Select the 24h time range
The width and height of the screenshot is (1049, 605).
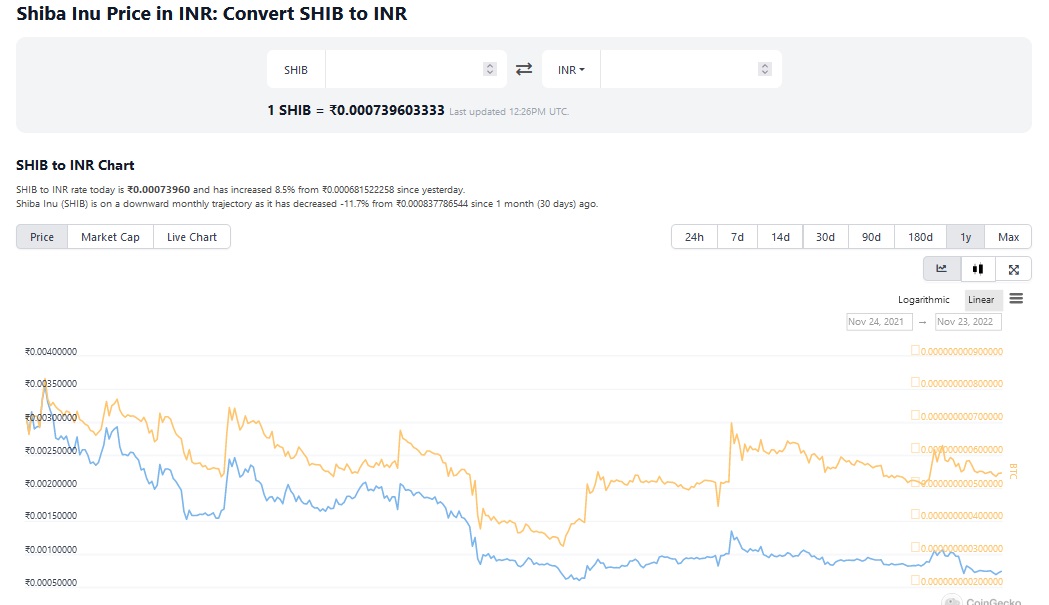[694, 237]
